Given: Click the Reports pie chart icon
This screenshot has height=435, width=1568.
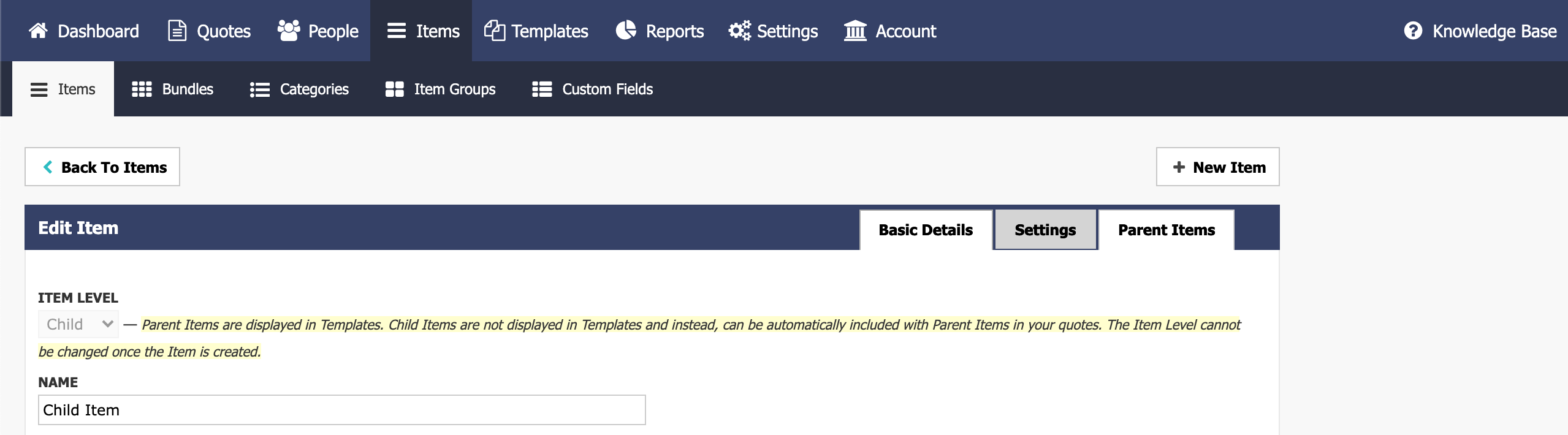Looking at the screenshot, I should (x=626, y=30).
